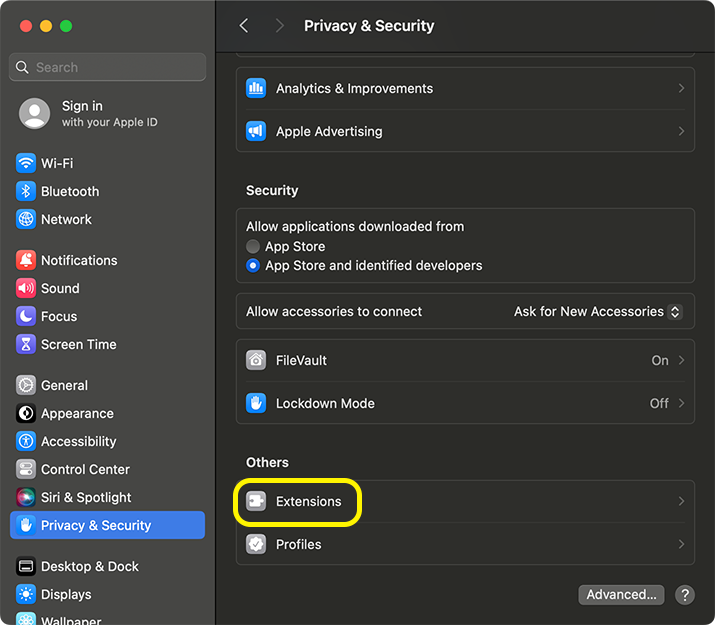Open Bluetooth settings from sidebar icon
This screenshot has width=715, height=625.
tap(26, 191)
